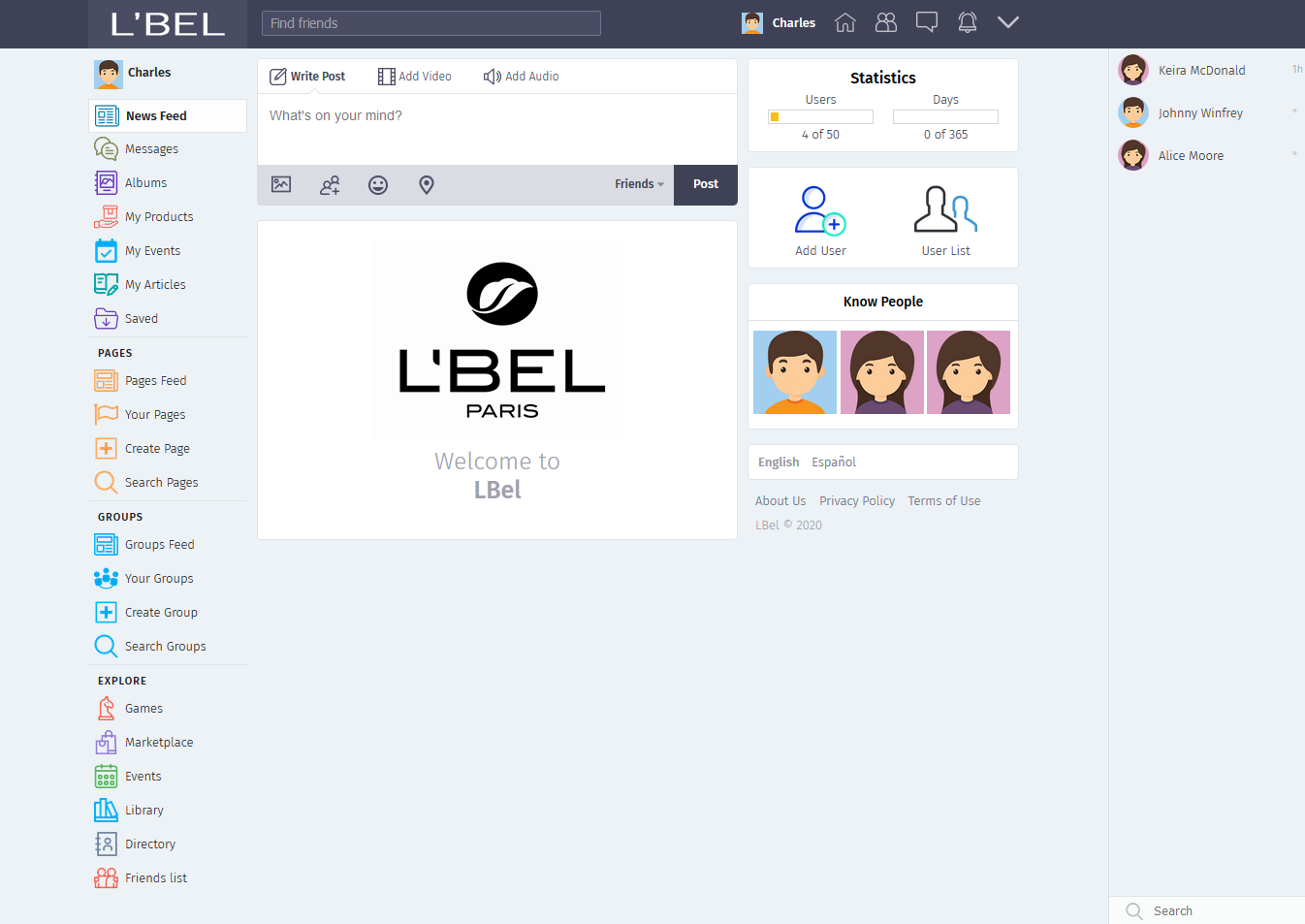1305x924 pixels.
Task: Add a photo with the image icon
Action: point(281,184)
